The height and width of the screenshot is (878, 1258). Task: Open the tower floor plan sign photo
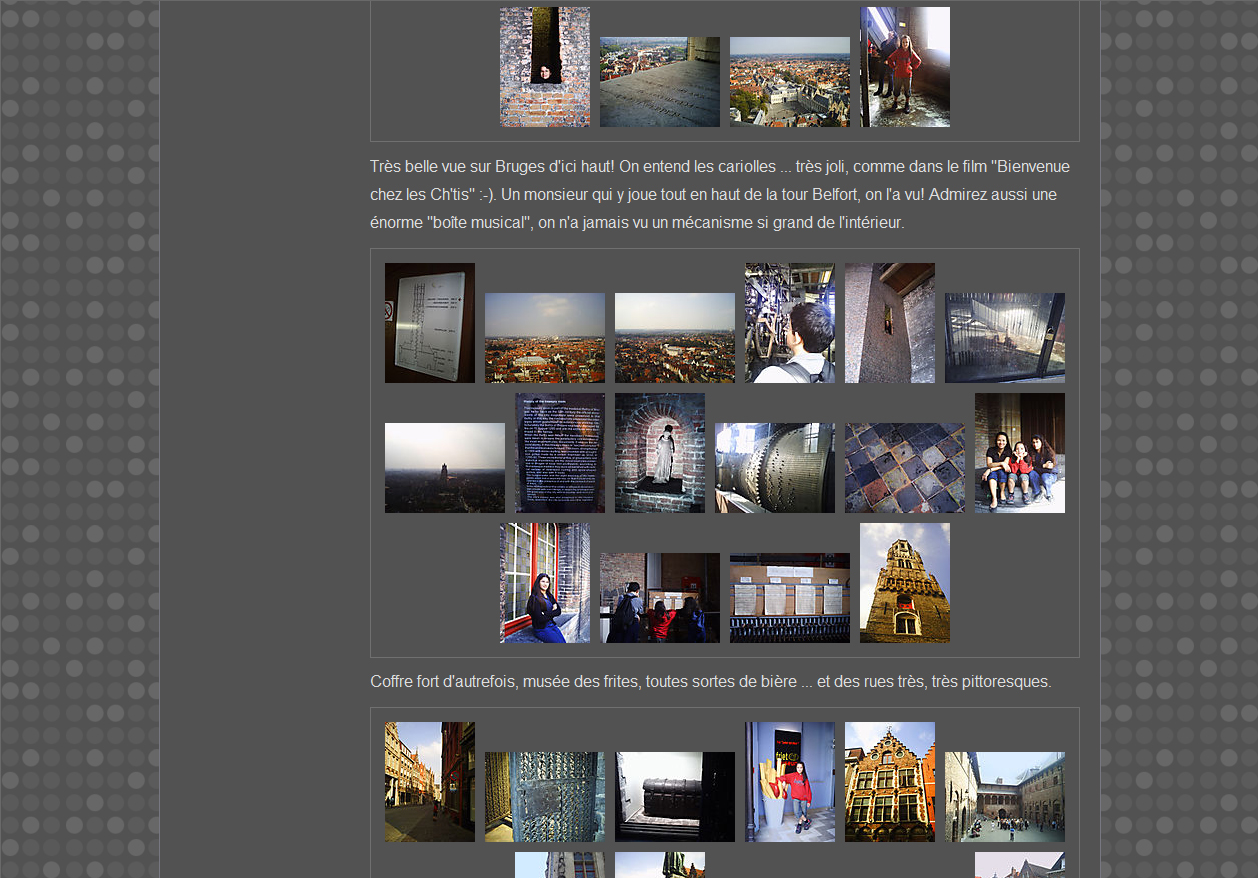(x=429, y=323)
